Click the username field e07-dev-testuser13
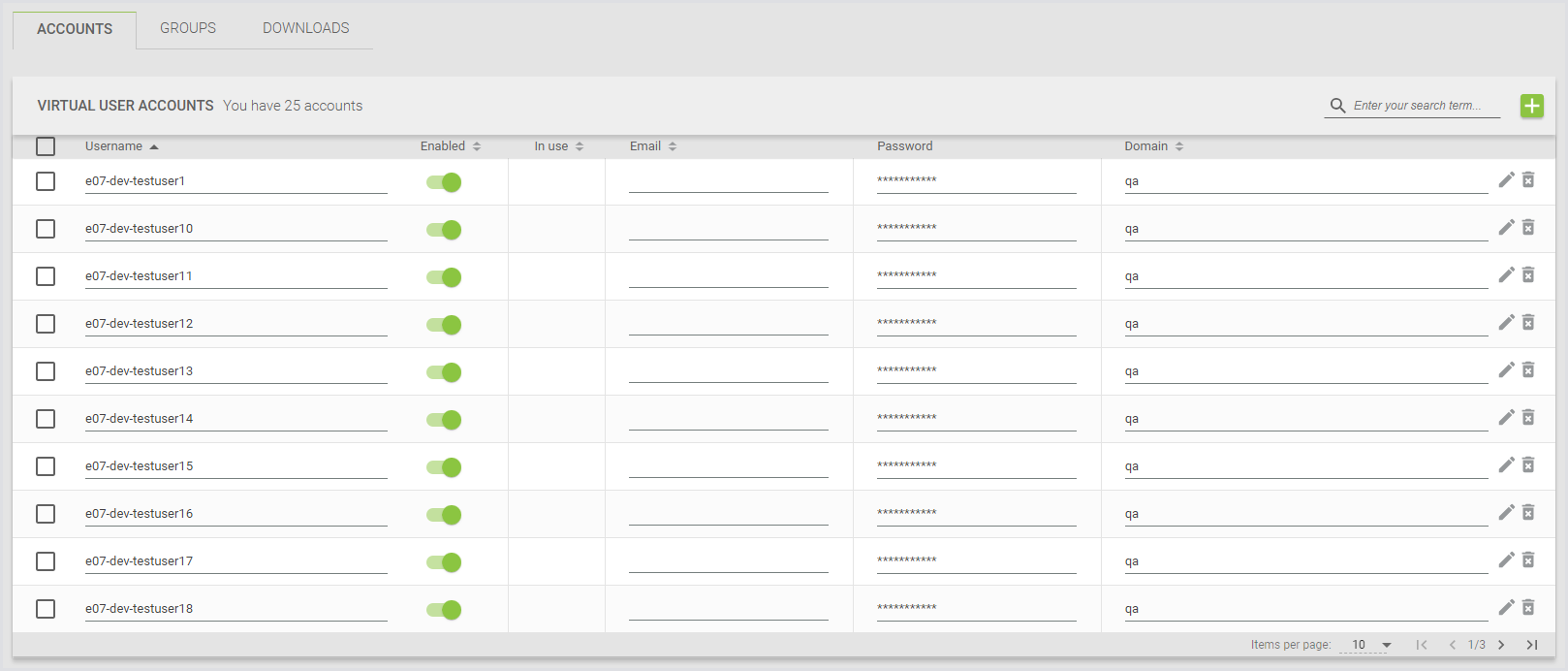This screenshot has height=671, width=1568. [236, 371]
